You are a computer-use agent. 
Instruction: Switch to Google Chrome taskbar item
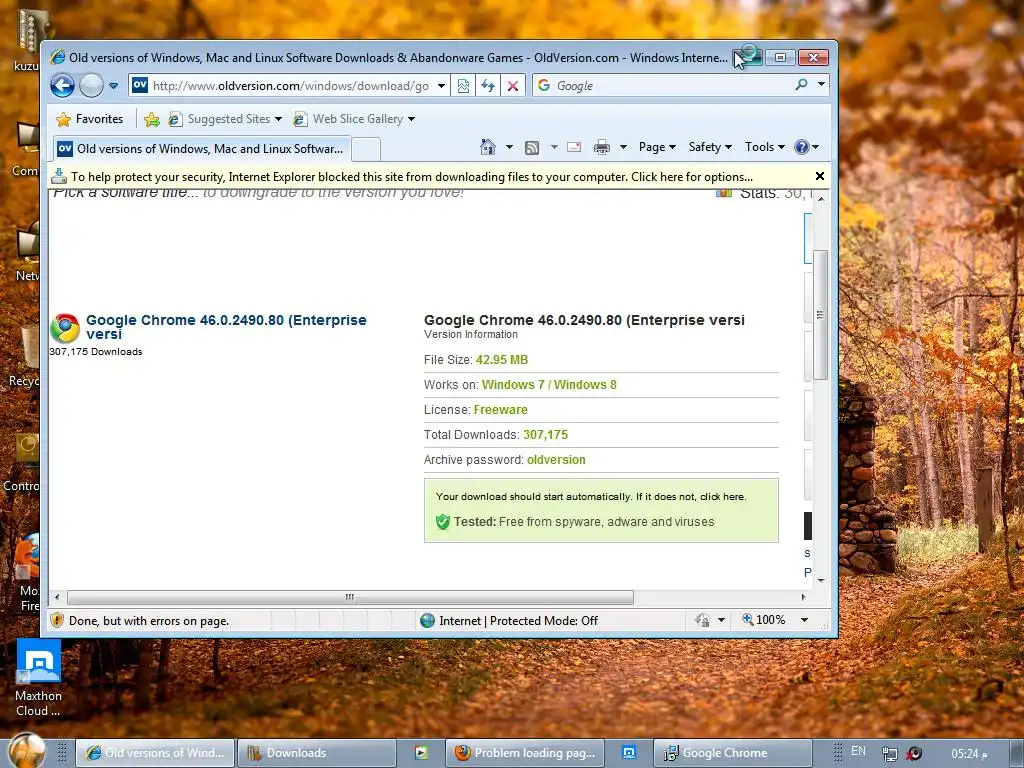(733, 753)
